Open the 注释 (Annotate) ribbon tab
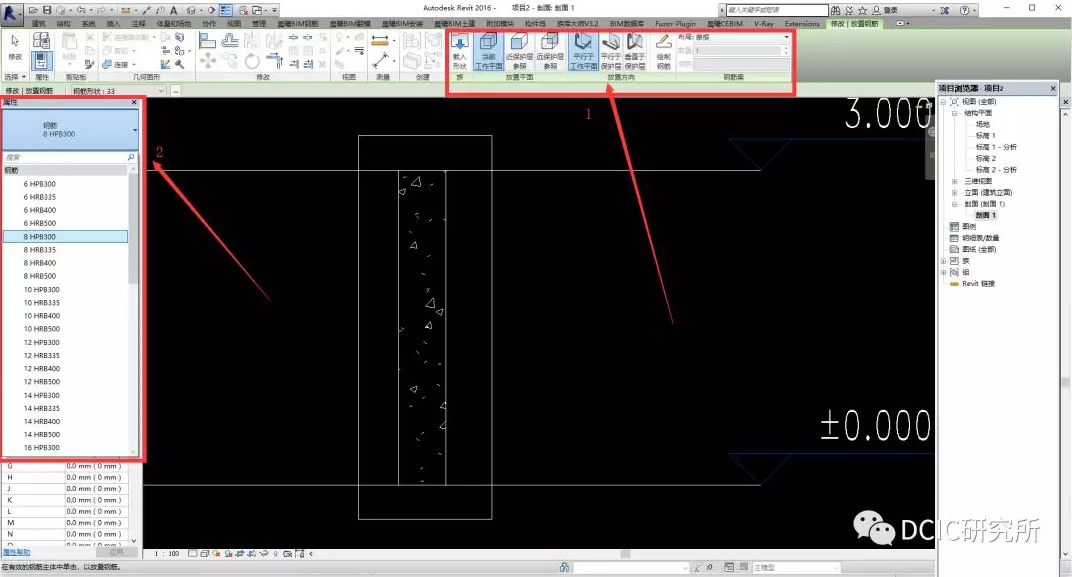1072x577 pixels. pyautogui.click(x=139, y=23)
